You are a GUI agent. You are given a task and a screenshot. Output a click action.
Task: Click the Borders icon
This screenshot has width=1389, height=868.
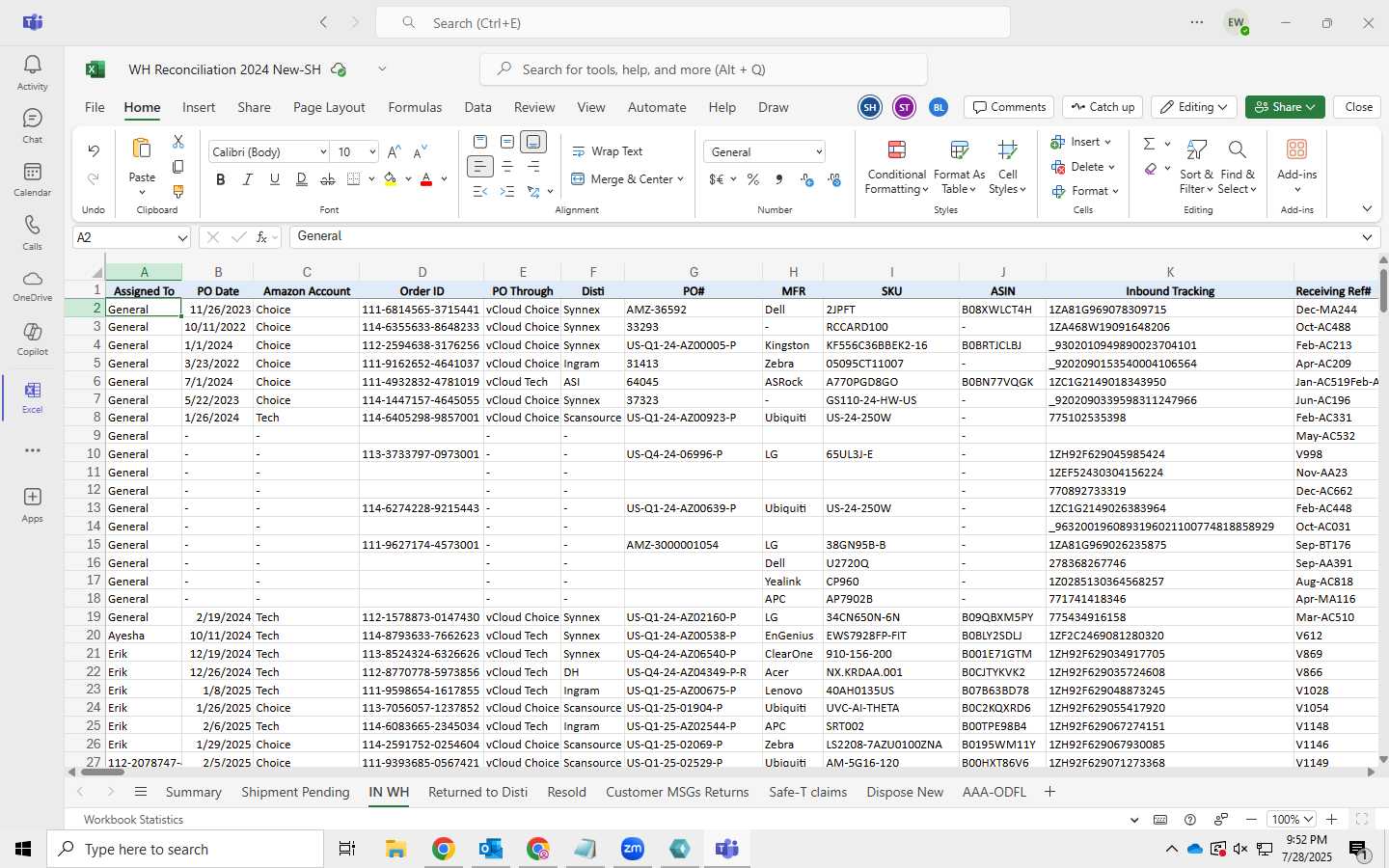point(354,179)
